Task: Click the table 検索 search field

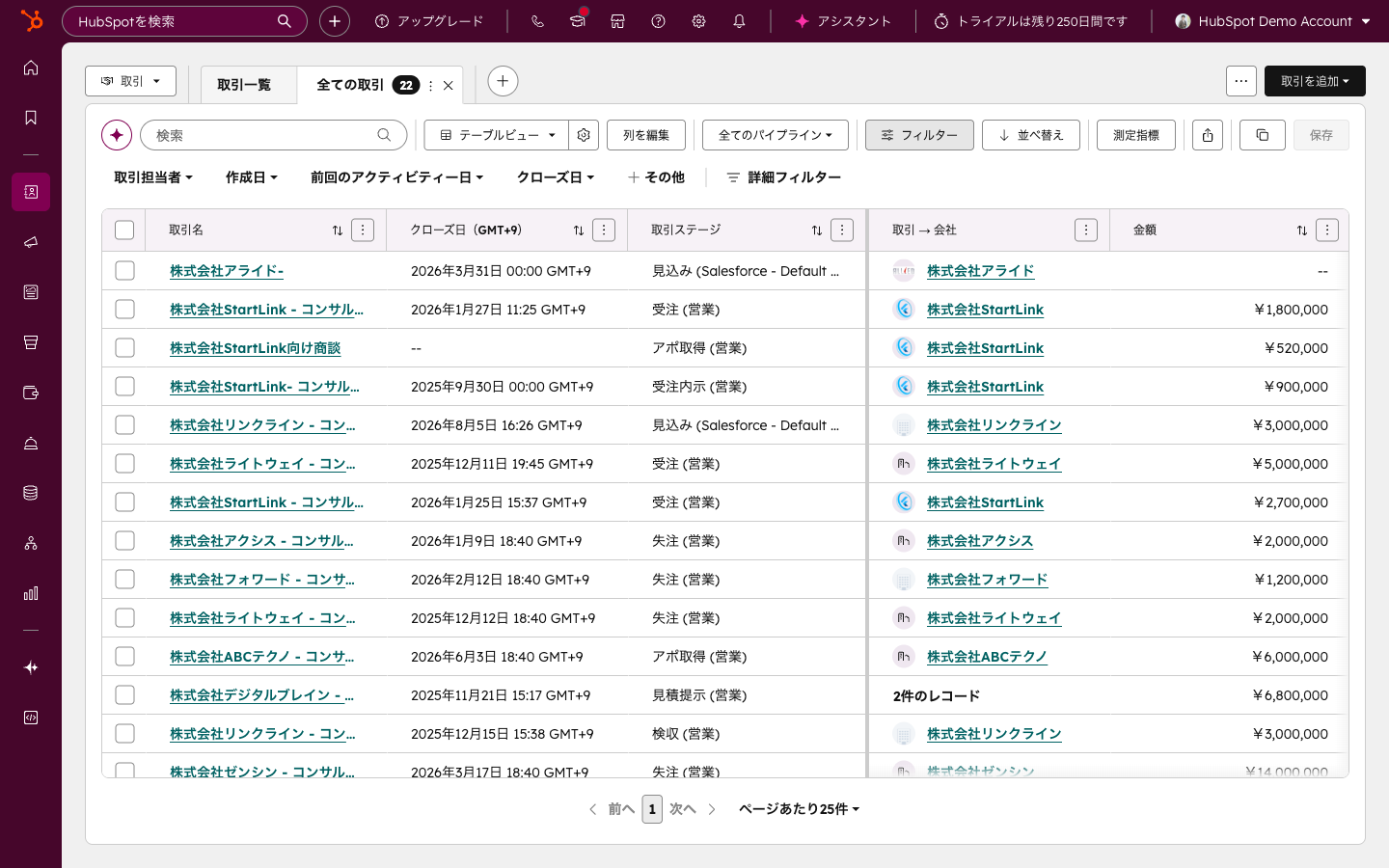Action: (x=262, y=135)
